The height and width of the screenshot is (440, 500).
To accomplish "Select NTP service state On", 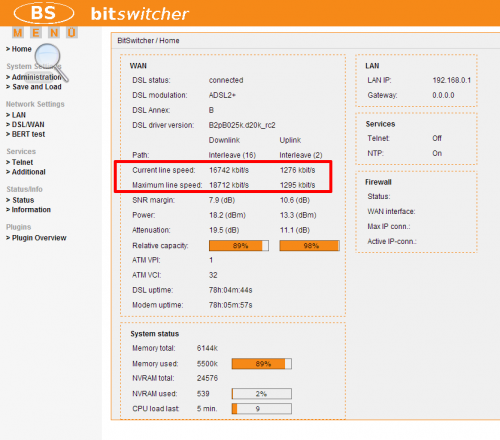I will click(x=437, y=153).
